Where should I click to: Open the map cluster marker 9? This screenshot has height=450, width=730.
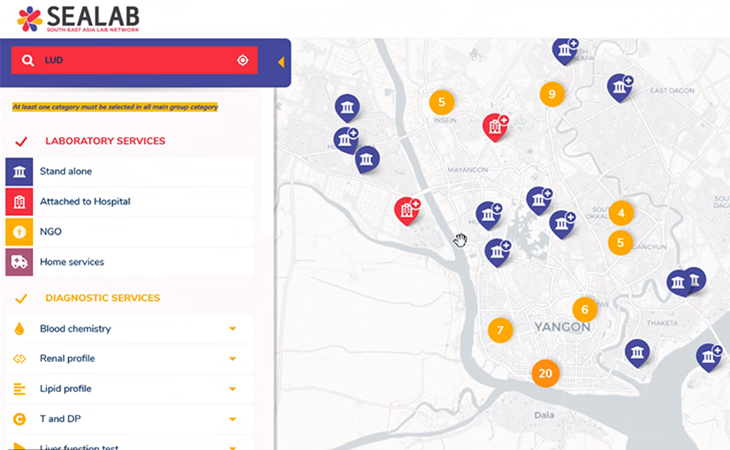(552, 94)
